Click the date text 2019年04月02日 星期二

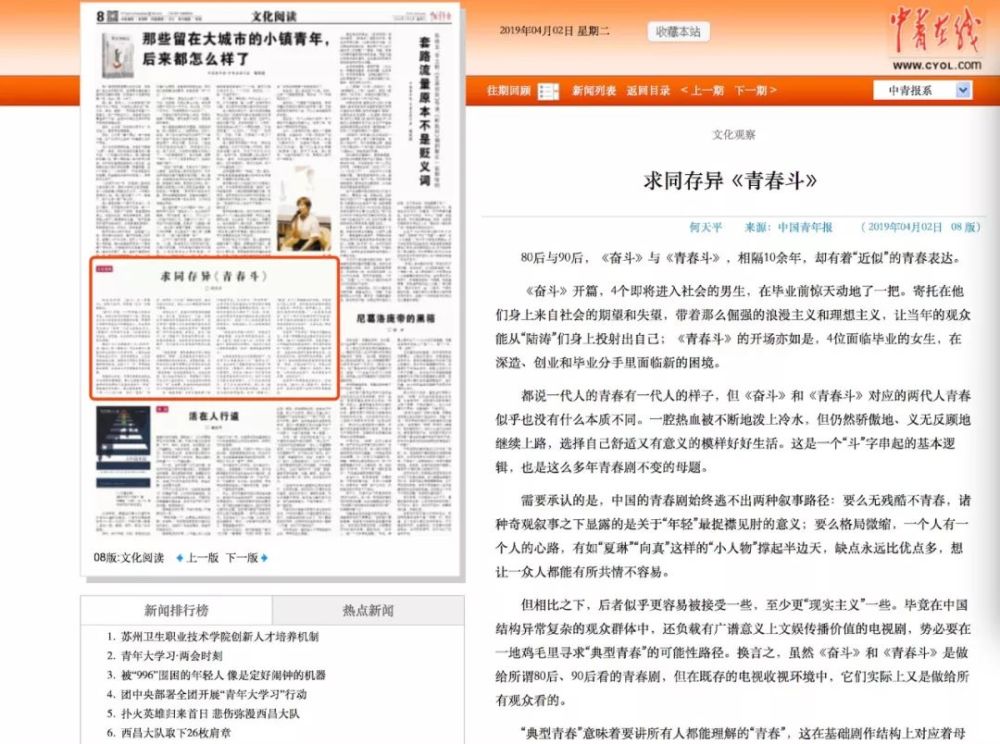[554, 31]
